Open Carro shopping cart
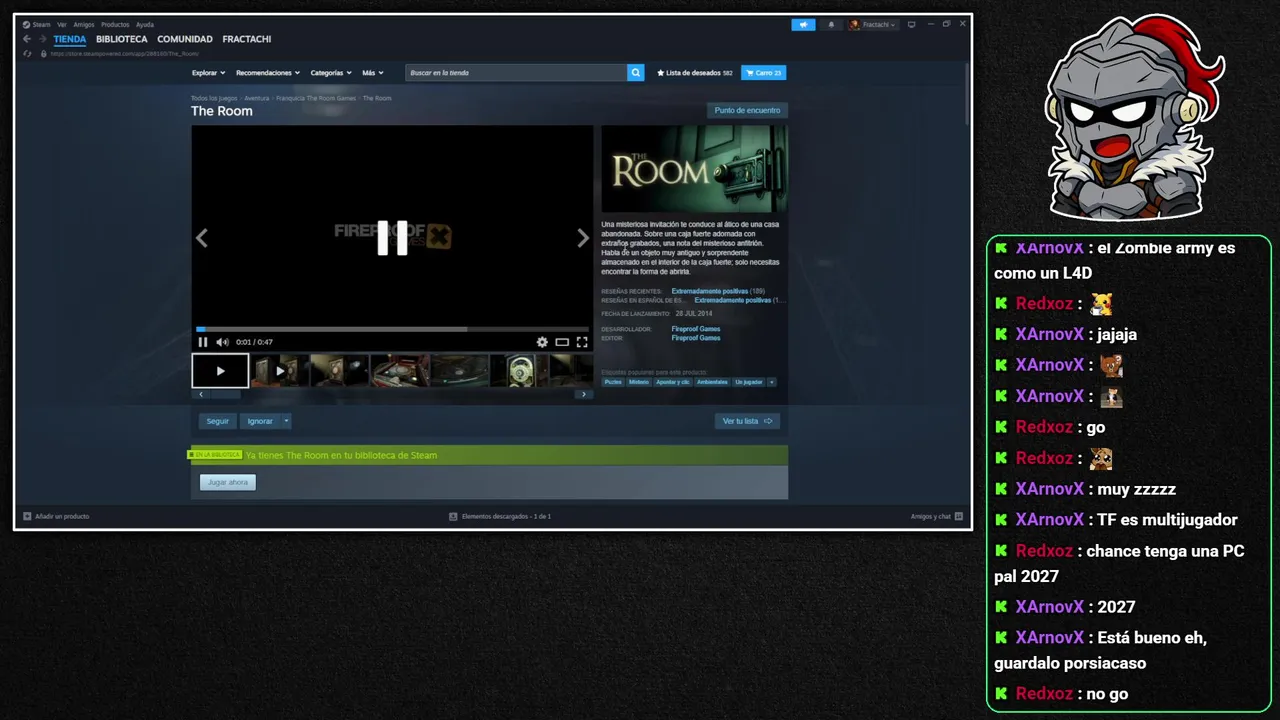1280x720 pixels. [x=763, y=72]
